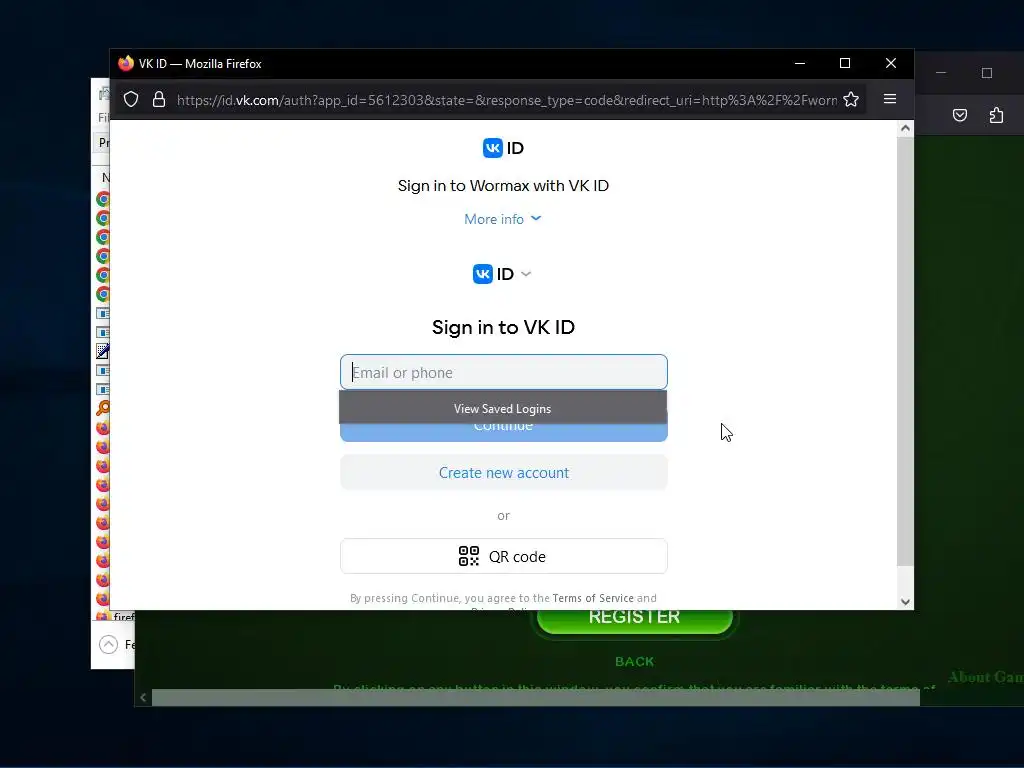Minimize the background Firefox window
This screenshot has width=1024, height=768.
click(x=940, y=72)
